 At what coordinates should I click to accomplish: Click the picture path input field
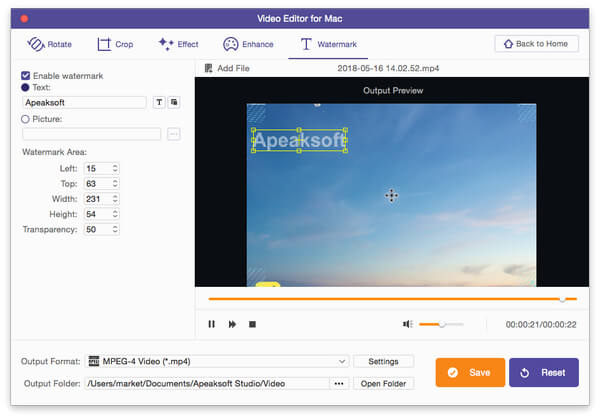click(91, 134)
